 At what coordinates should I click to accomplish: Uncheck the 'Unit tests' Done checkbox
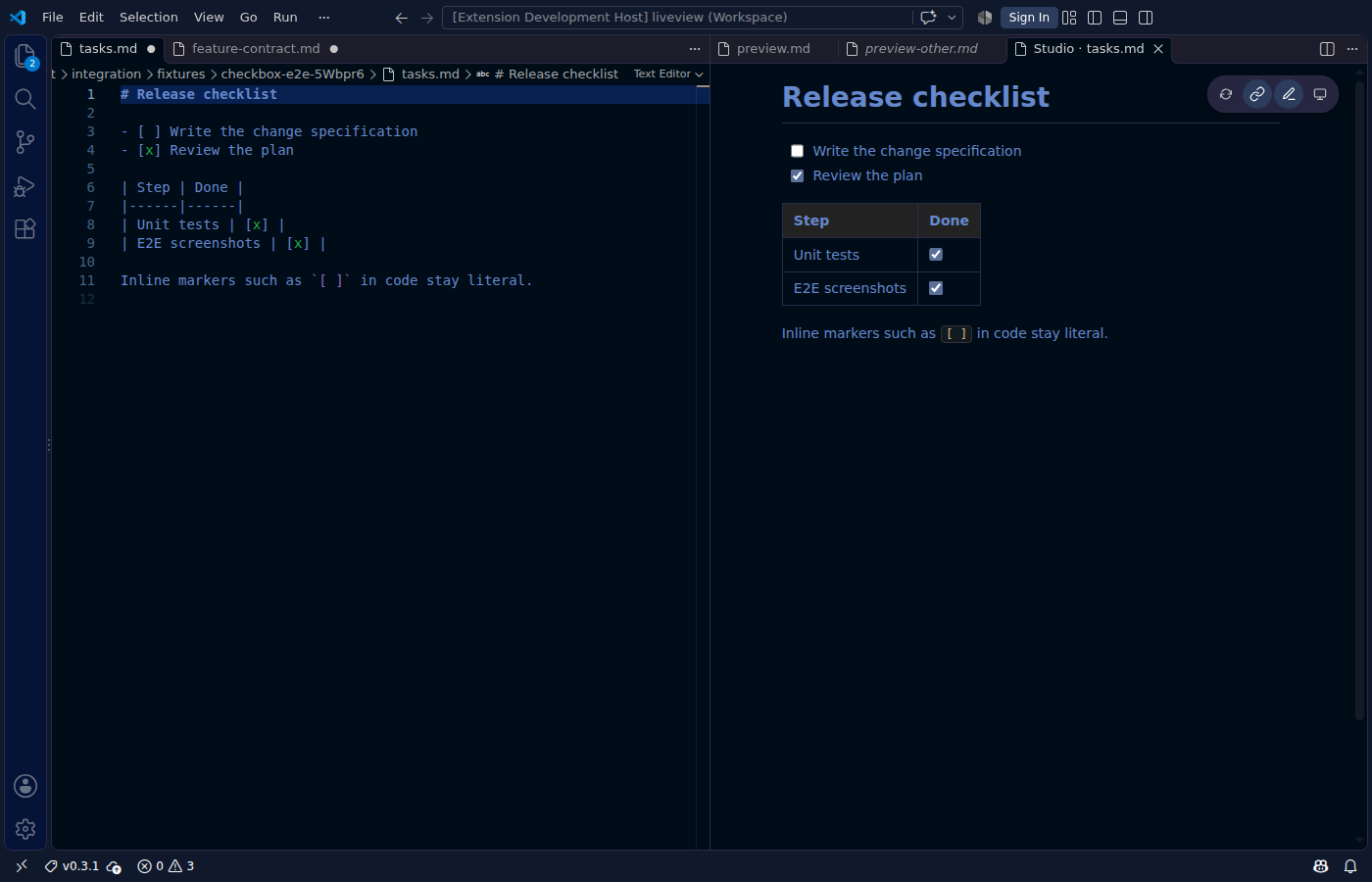coord(936,255)
